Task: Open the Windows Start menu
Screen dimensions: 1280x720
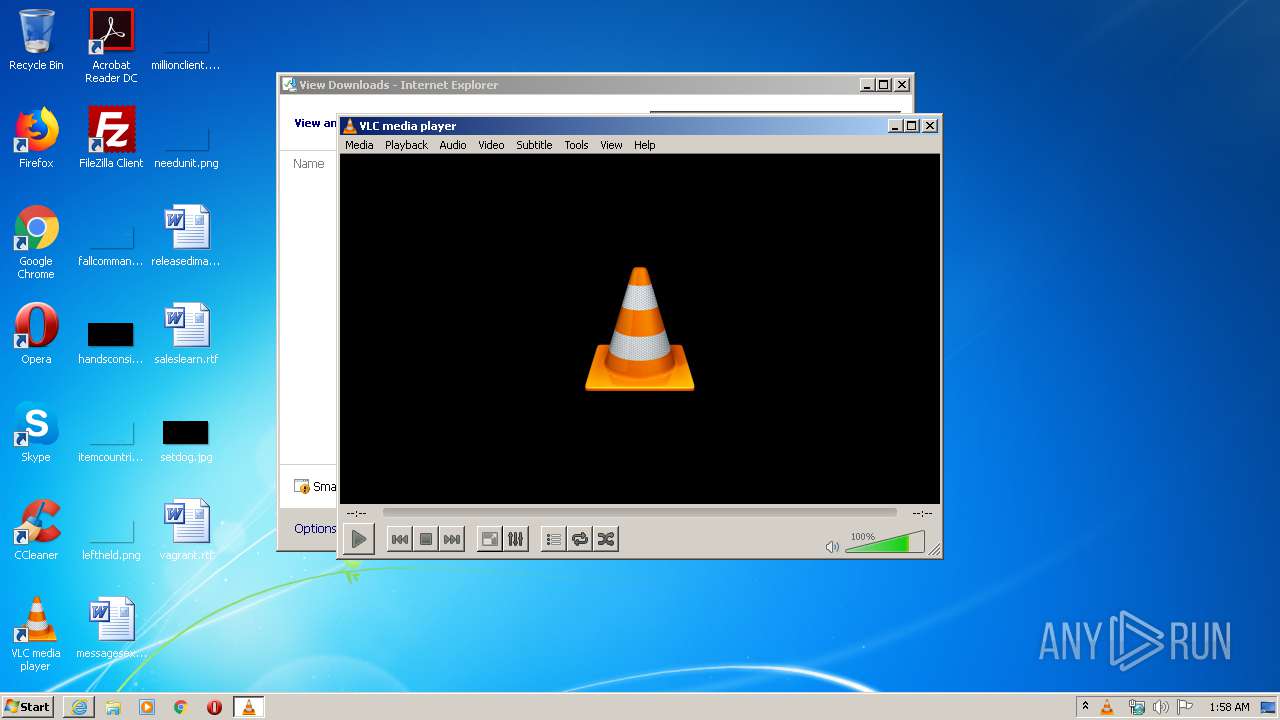Action: pyautogui.click(x=28, y=706)
